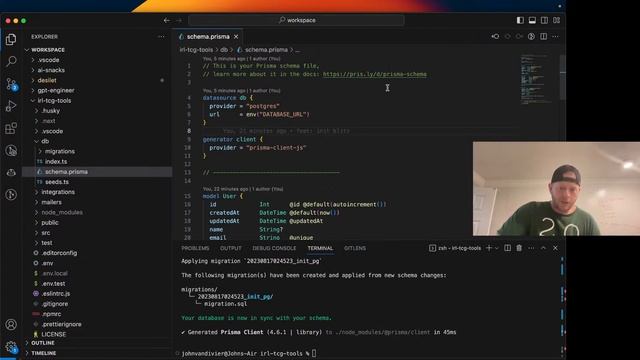The image size is (640, 360).
Task: Click the init_pg migration link in terminal
Action: click(x=236, y=297)
